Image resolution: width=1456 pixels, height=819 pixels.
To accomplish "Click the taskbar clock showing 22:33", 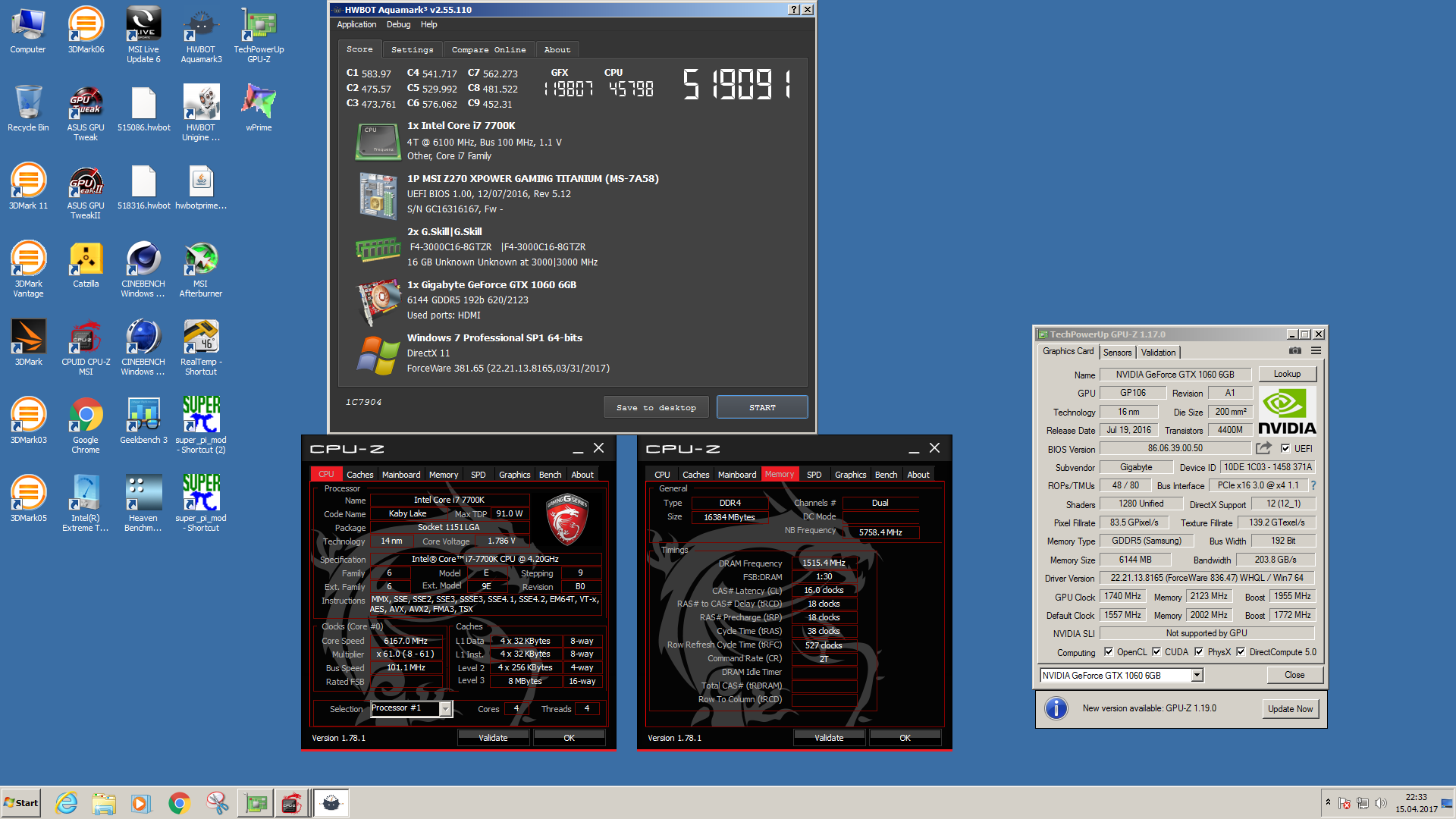I will click(x=1416, y=803).
